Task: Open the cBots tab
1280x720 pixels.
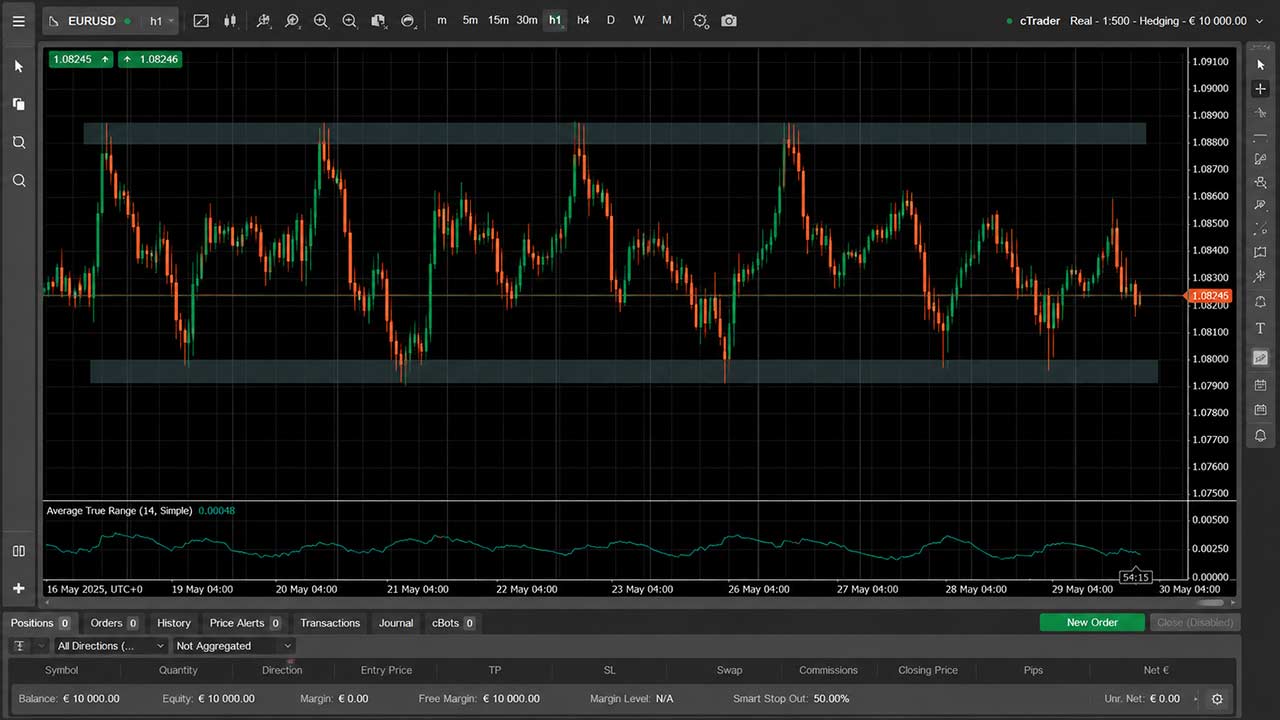Action: [x=453, y=623]
